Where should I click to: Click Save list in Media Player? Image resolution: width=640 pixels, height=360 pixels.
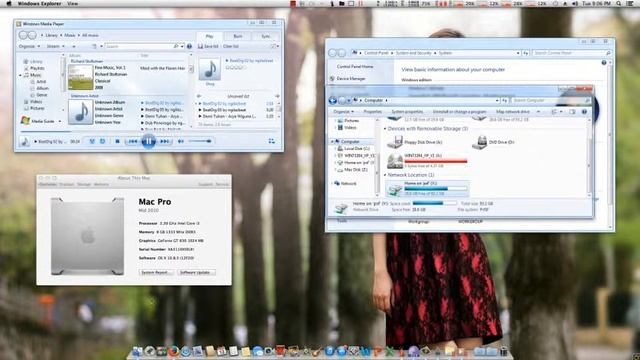coord(208,47)
